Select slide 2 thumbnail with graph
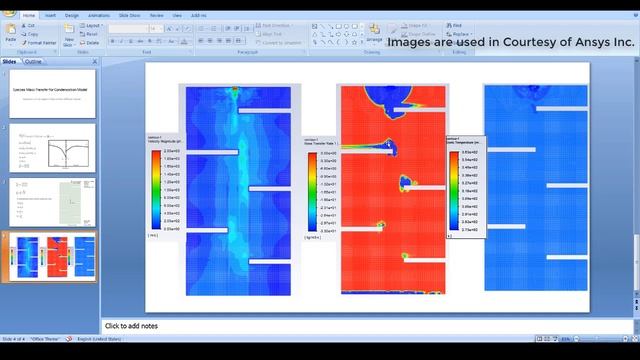Image resolution: width=640 pixels, height=360 pixels. tap(52, 148)
